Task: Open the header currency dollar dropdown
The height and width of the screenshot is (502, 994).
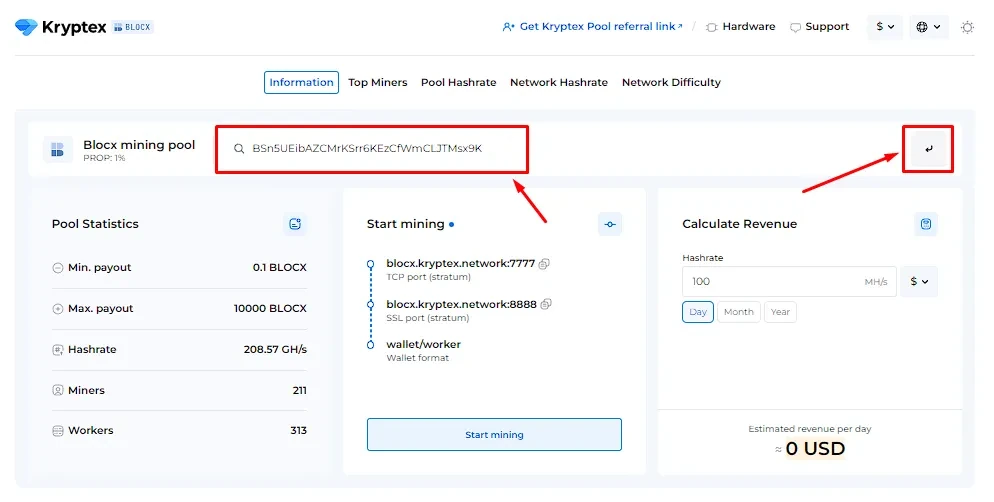Action: [x=885, y=27]
